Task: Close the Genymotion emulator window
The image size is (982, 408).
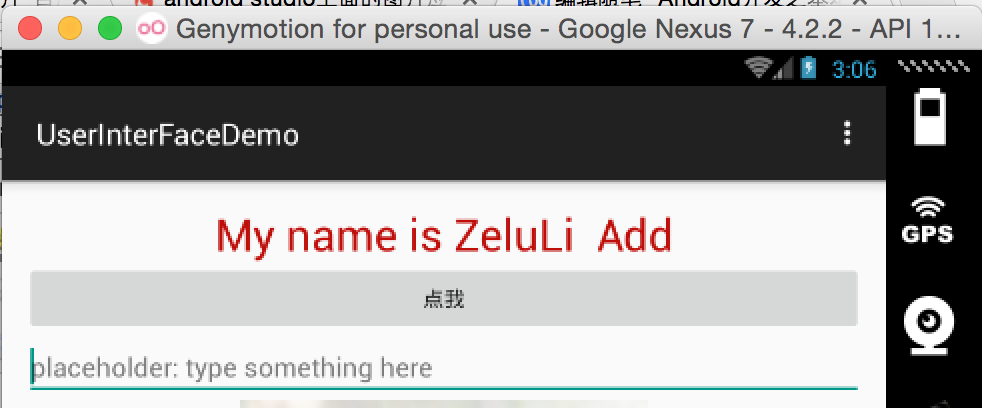Action: pyautogui.click(x=30, y=29)
